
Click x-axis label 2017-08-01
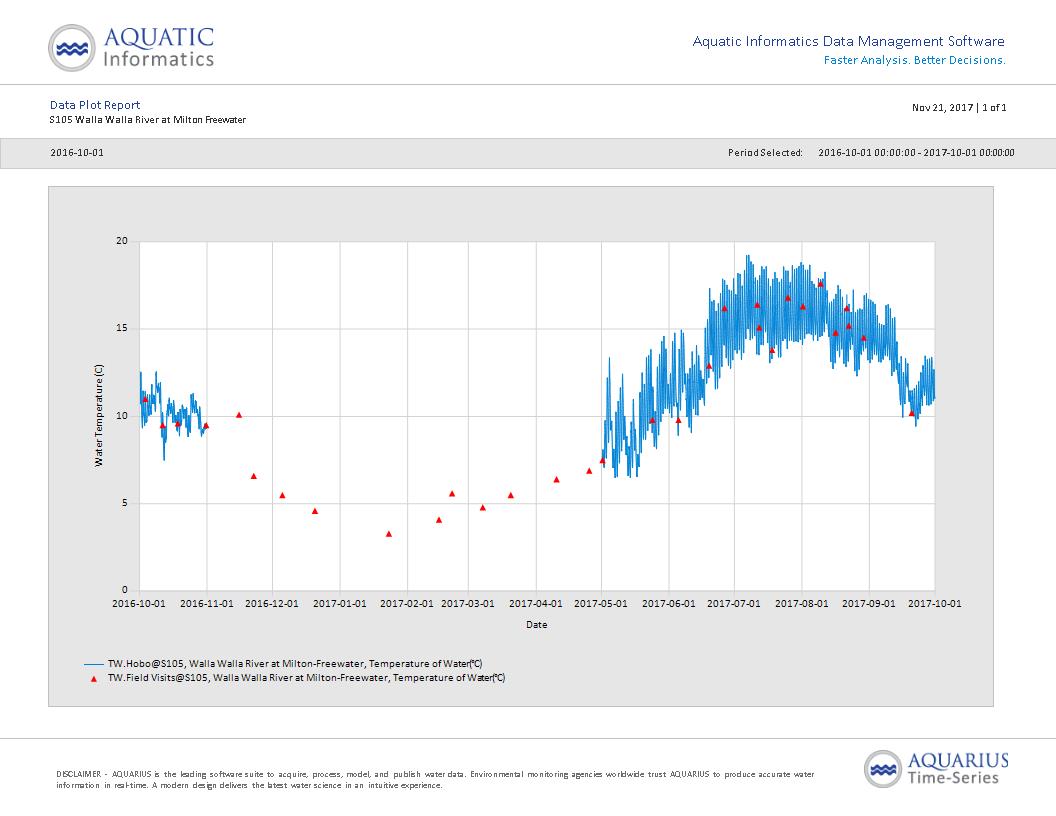point(802,603)
